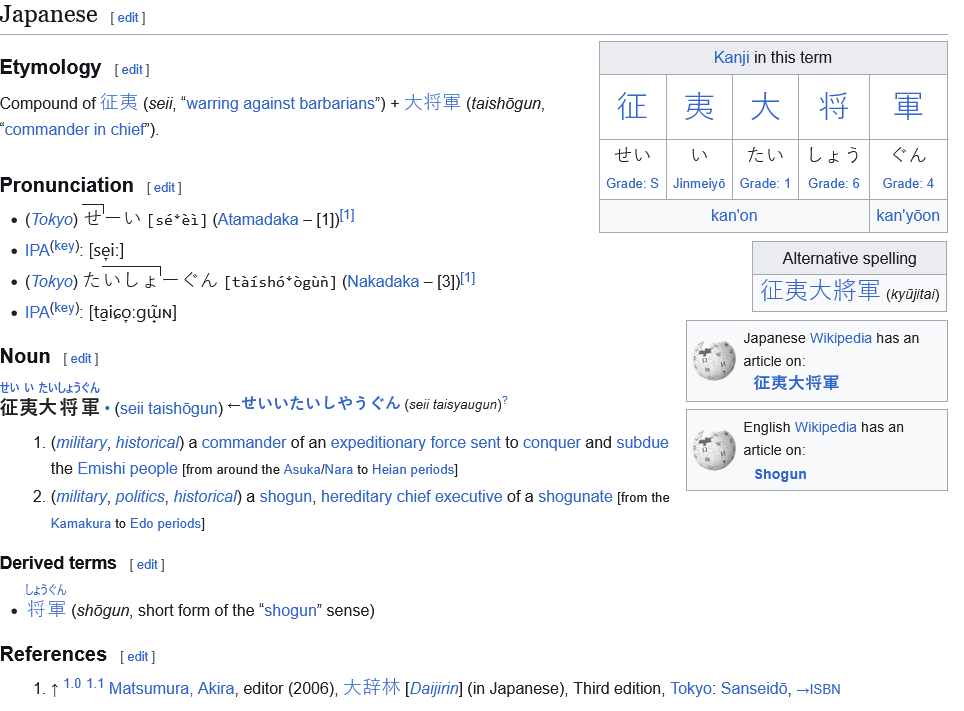Image resolution: width=964 pixels, height=711 pixels.
Task: Click the 'Grade: 1' link
Action: pos(765,183)
